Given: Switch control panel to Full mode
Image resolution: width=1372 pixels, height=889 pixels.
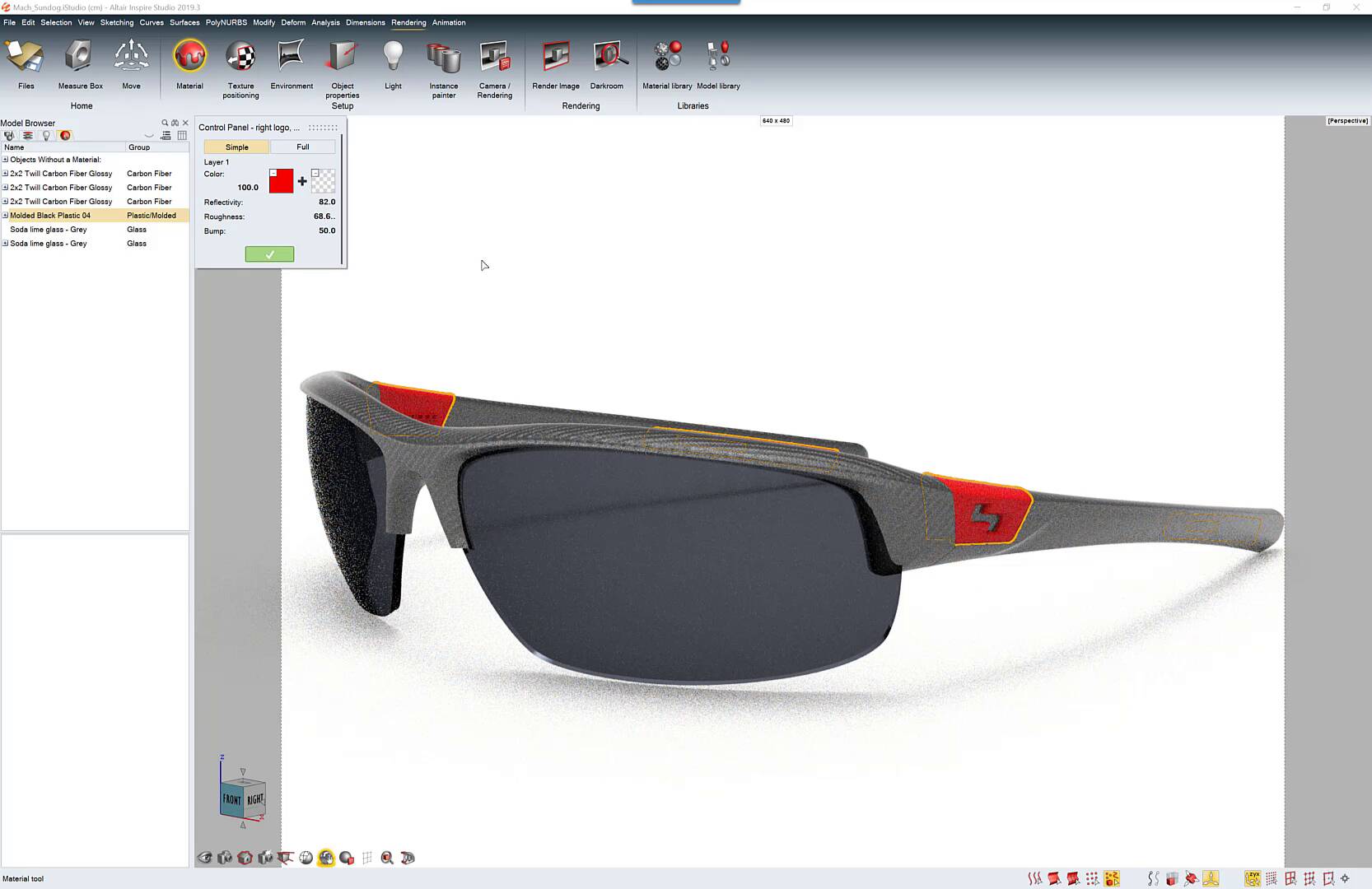Looking at the screenshot, I should point(303,147).
